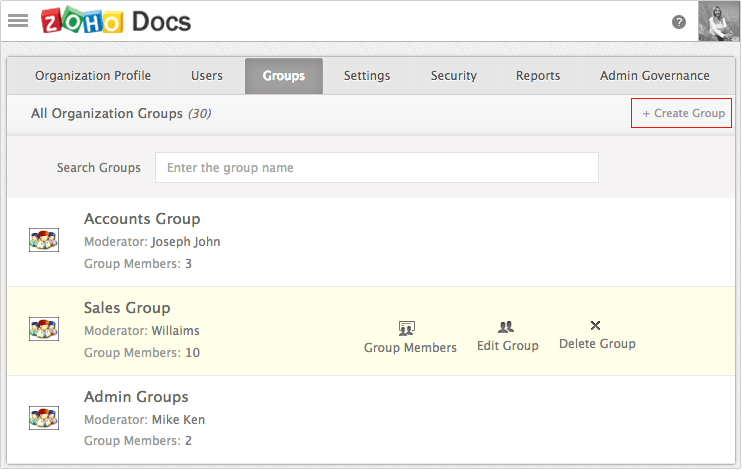Open the Admin Governance tab
Image resolution: width=742 pixels, height=470 pixels.
[x=654, y=76]
